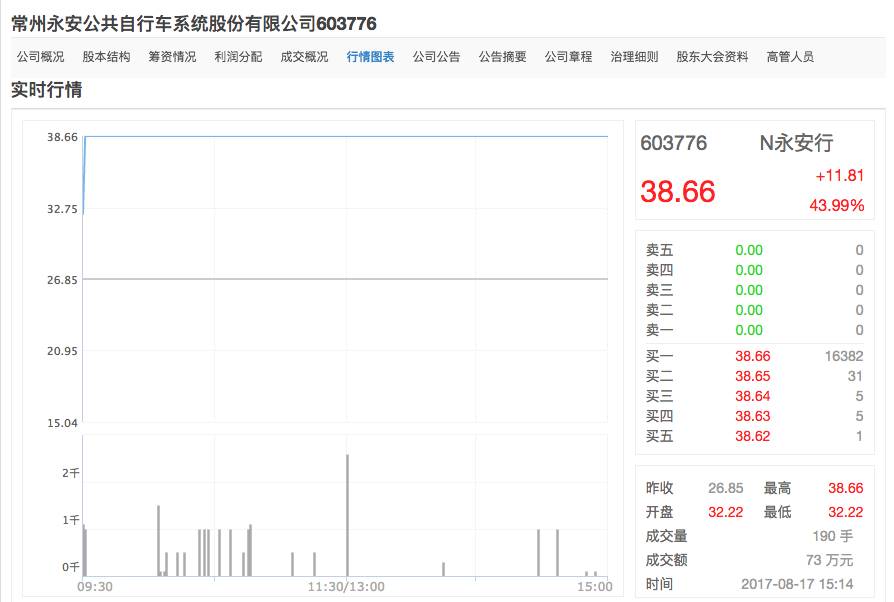Screen dimensions: 894x602
Task: Select the 开盘 value 32.22
Action: [x=726, y=512]
